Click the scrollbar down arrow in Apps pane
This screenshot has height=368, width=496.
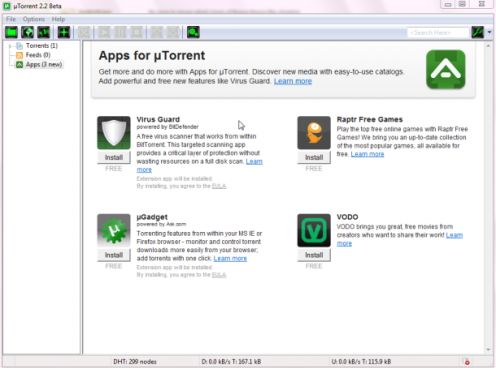tap(488, 350)
